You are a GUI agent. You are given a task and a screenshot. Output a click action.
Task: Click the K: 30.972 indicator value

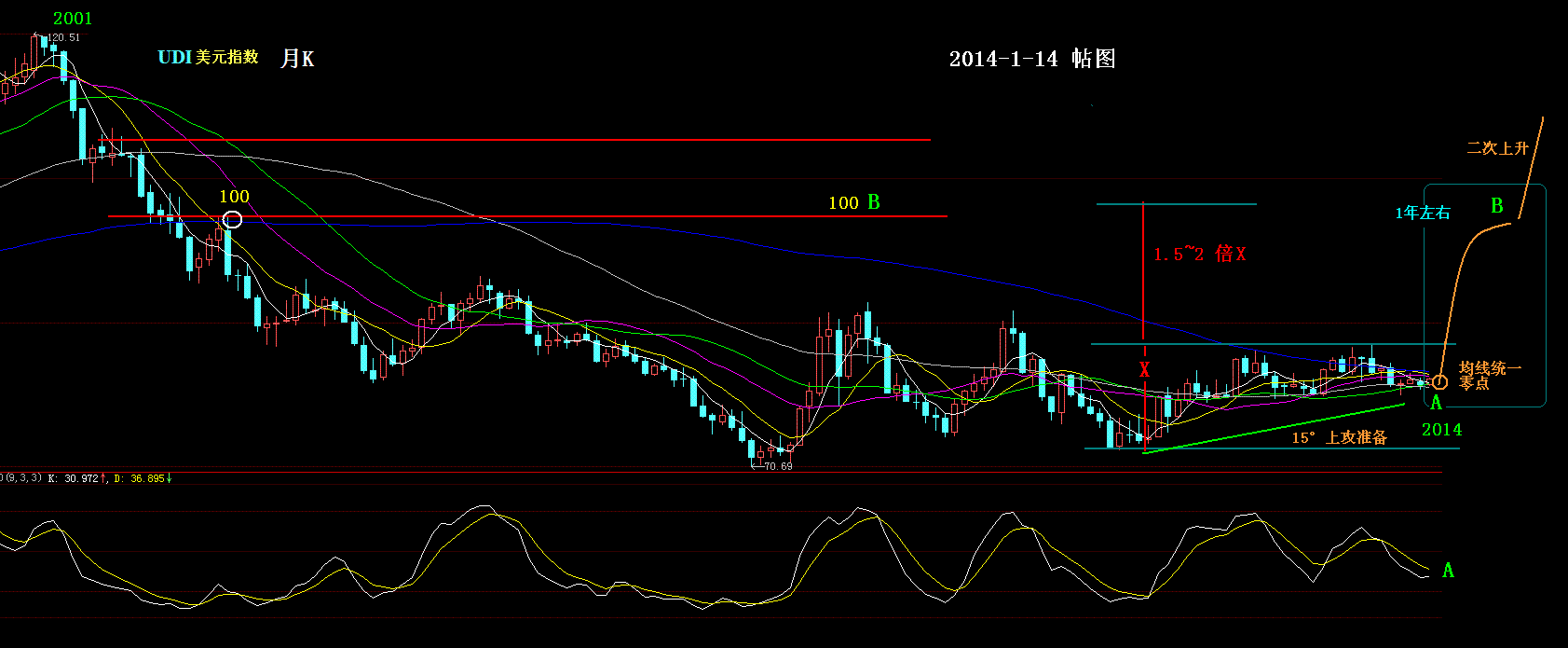point(75,478)
